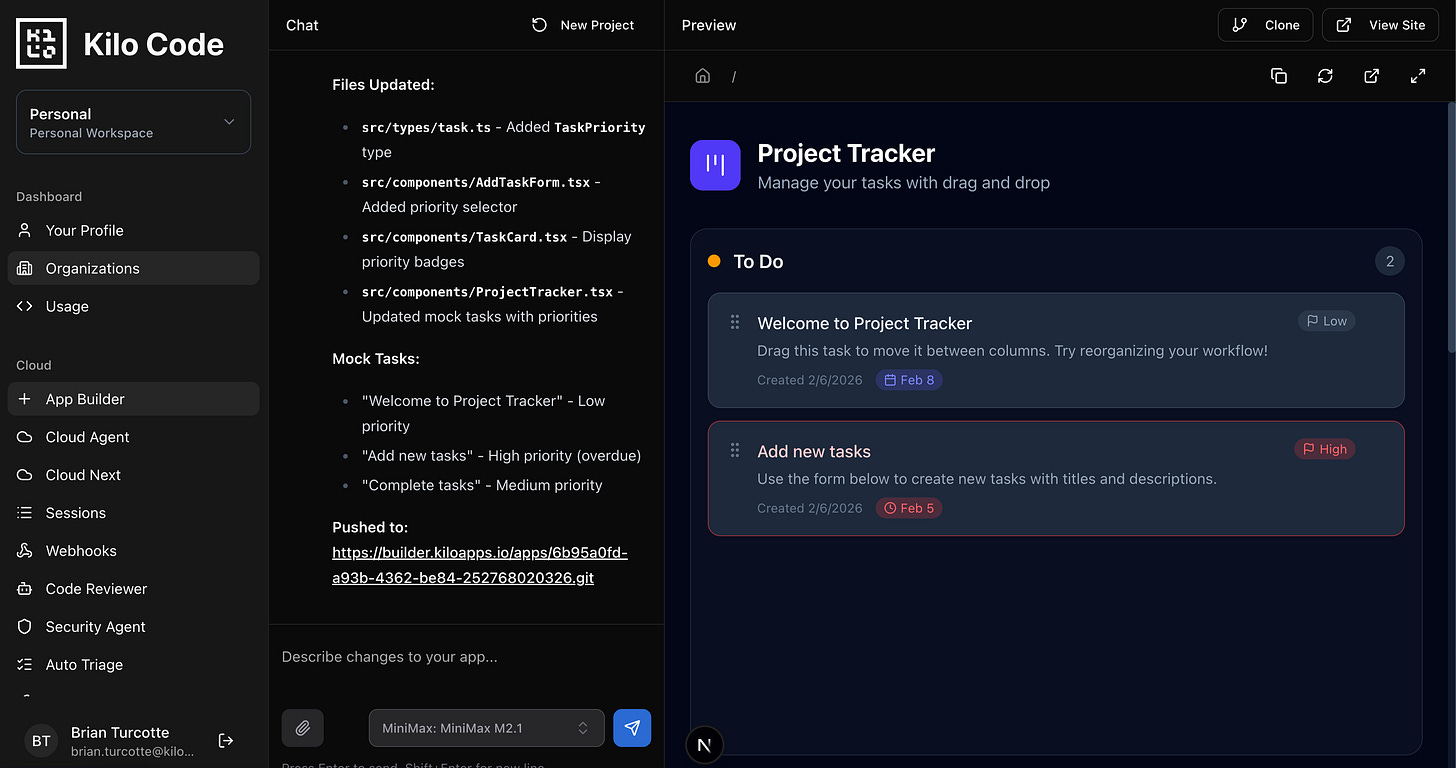
Task: Expand preview to fullscreen
Action: click(1418, 76)
